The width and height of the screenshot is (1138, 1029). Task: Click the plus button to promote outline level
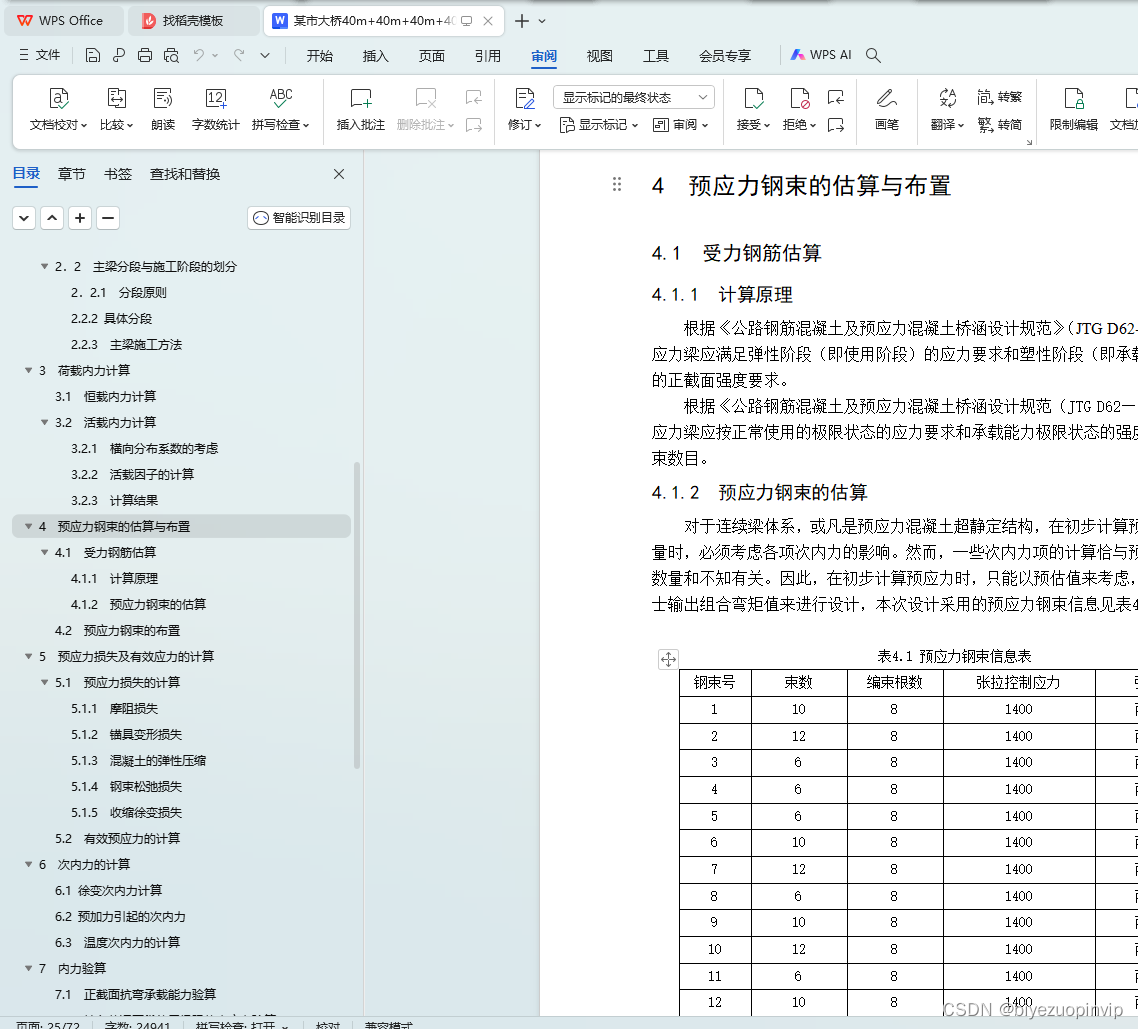(x=80, y=218)
